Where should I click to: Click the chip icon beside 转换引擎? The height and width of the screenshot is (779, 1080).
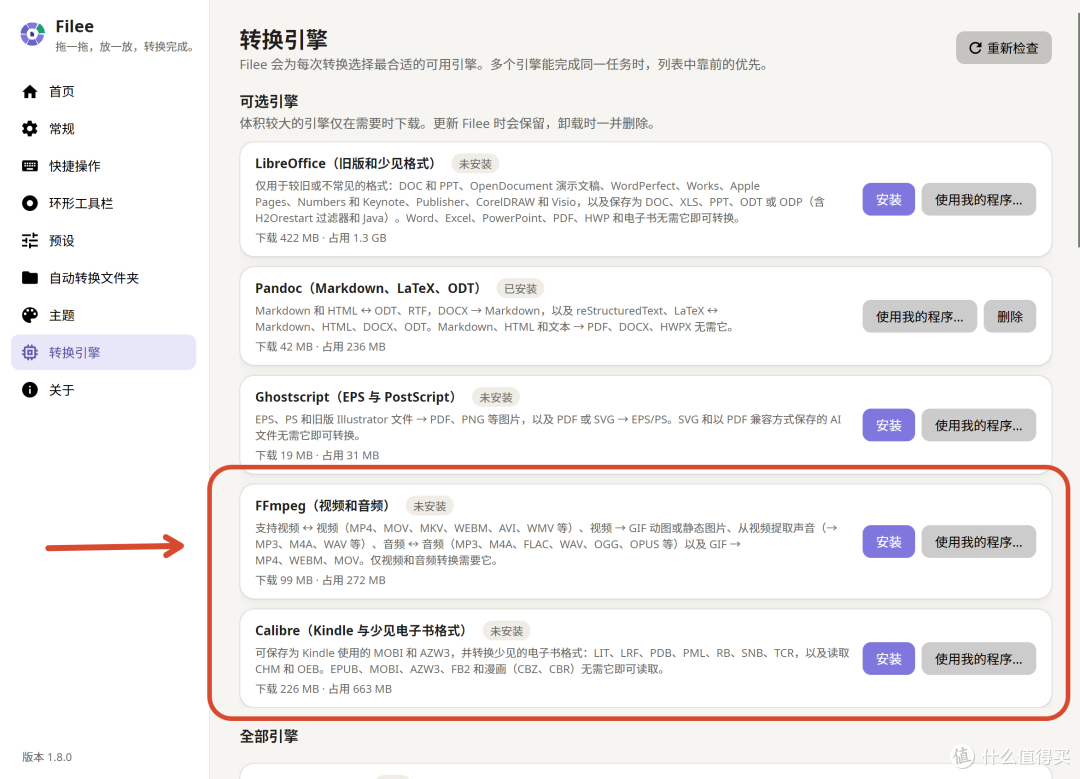point(30,353)
